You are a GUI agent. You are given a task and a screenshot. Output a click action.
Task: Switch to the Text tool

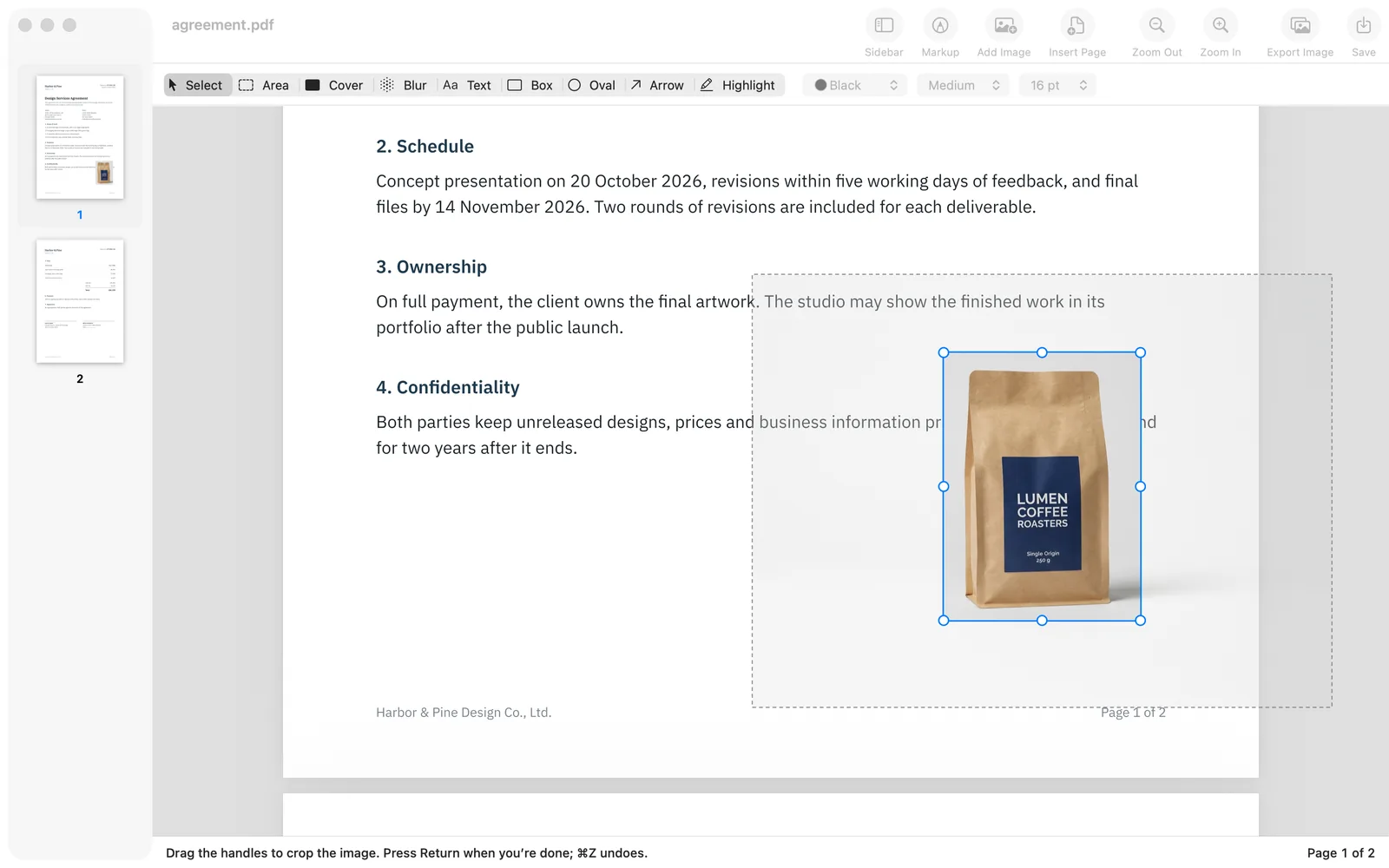467,85
